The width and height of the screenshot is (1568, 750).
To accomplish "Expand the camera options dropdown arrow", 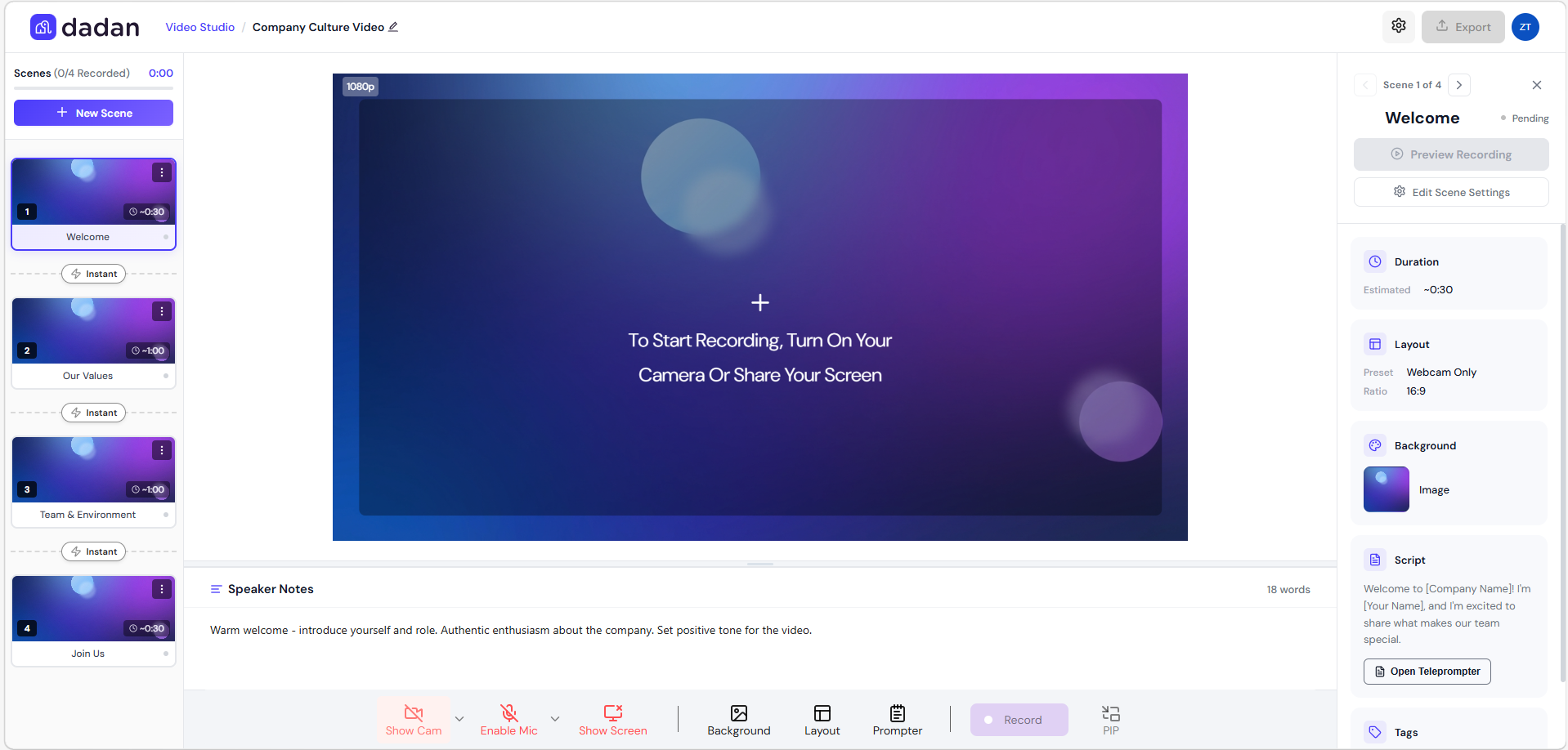I will point(459,719).
